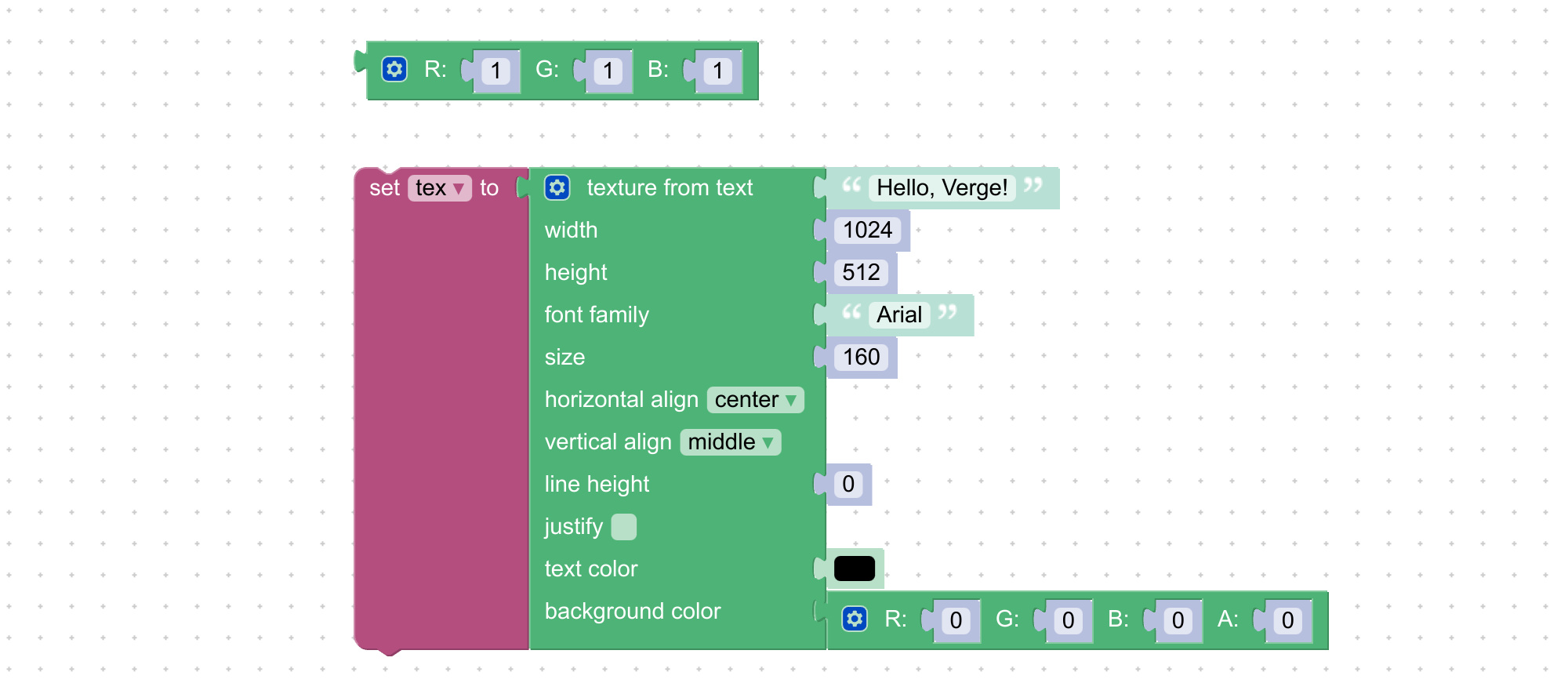
Task: Edit the Arial font family field
Action: click(x=899, y=314)
